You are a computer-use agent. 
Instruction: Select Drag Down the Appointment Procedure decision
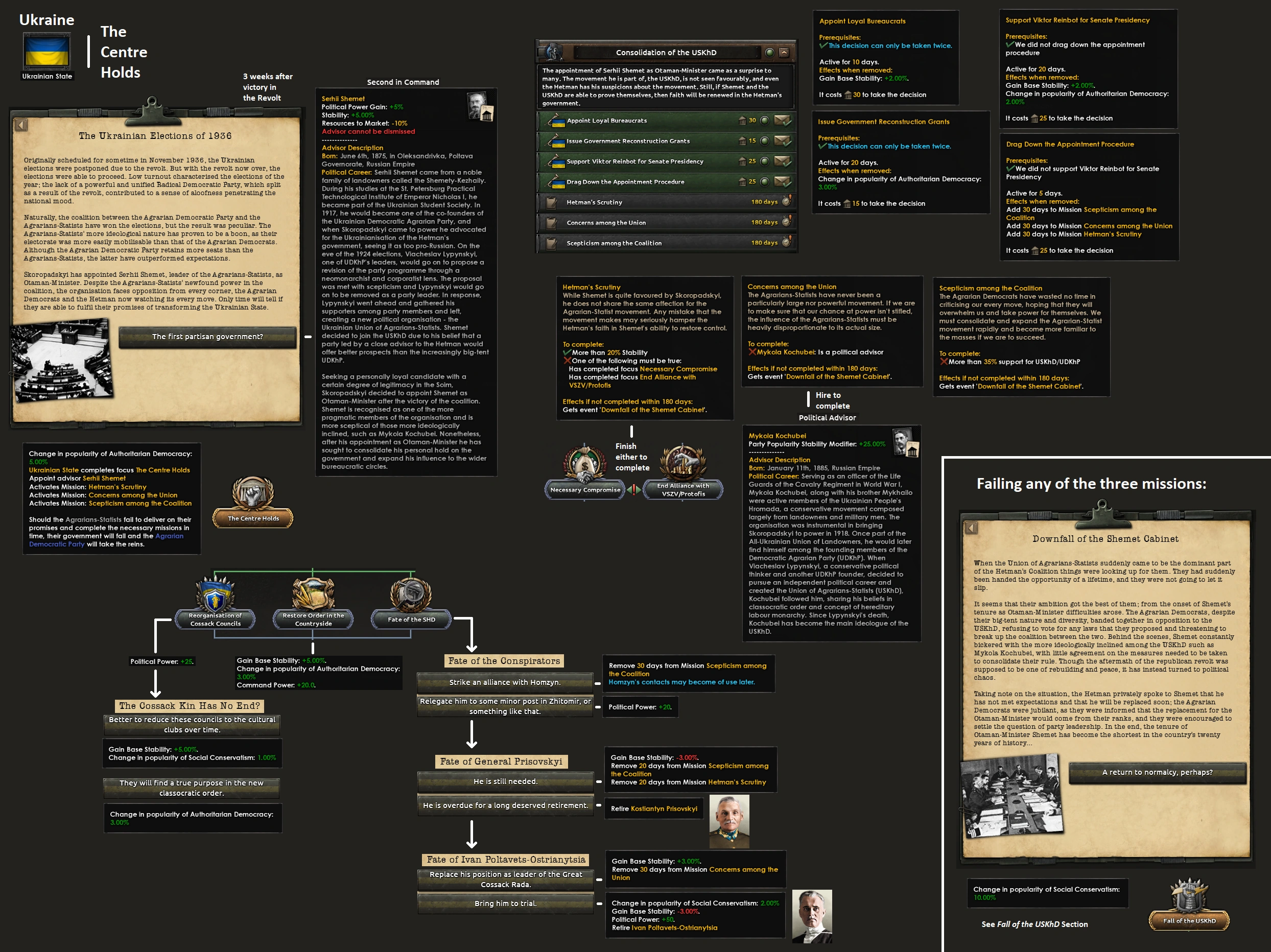(x=625, y=182)
